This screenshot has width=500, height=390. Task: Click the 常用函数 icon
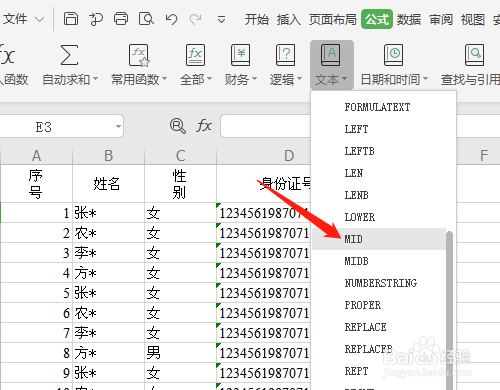click(139, 55)
